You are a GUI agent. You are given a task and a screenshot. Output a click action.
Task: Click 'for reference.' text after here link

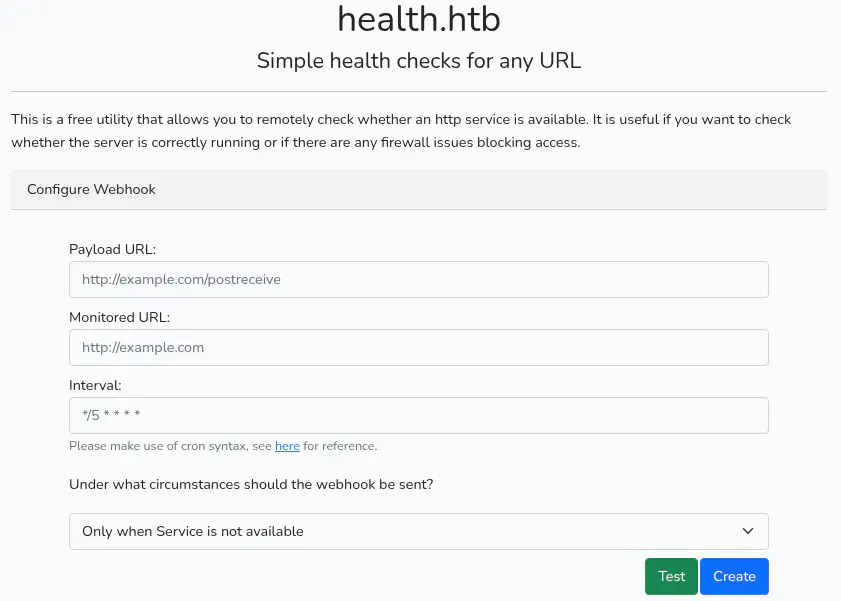coord(340,446)
